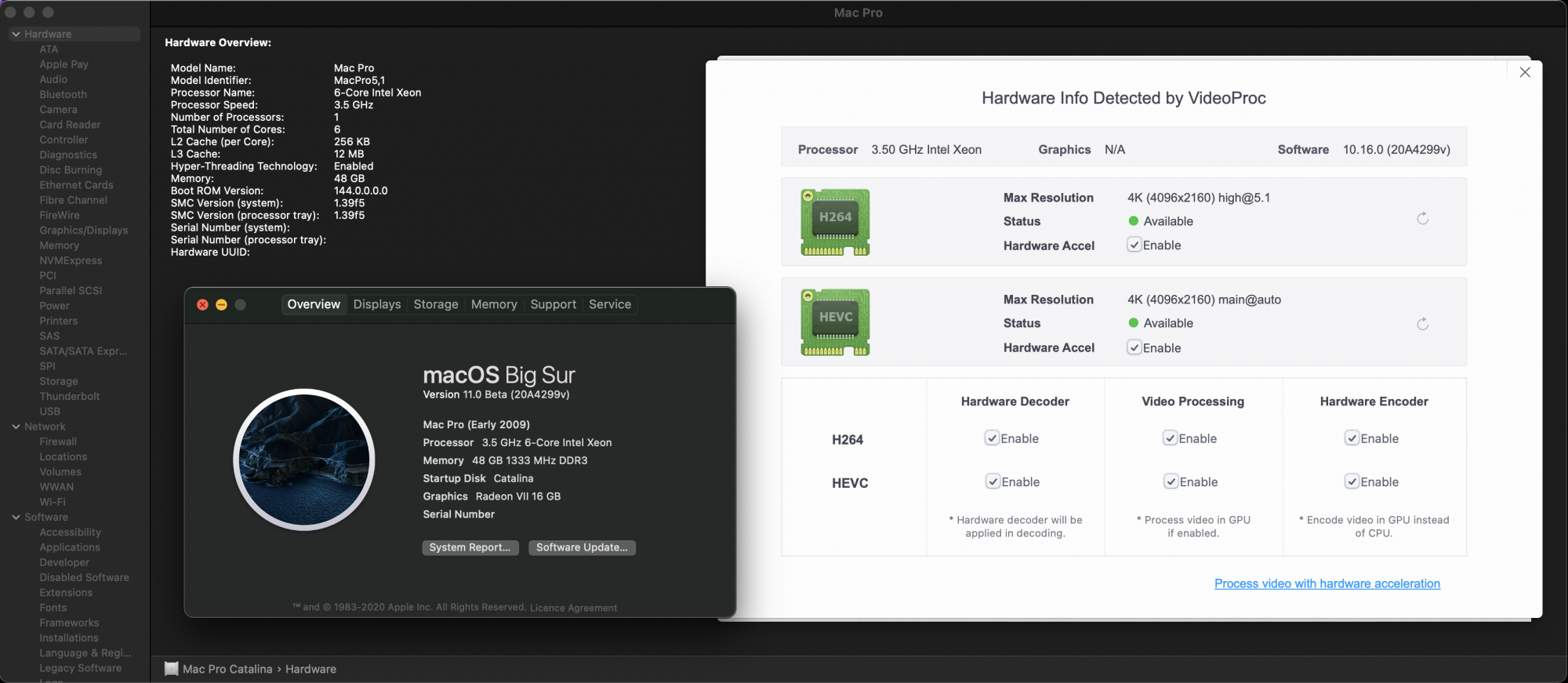This screenshot has width=1568, height=683.
Task: Refresh the H264 detection status
Action: [x=1422, y=219]
